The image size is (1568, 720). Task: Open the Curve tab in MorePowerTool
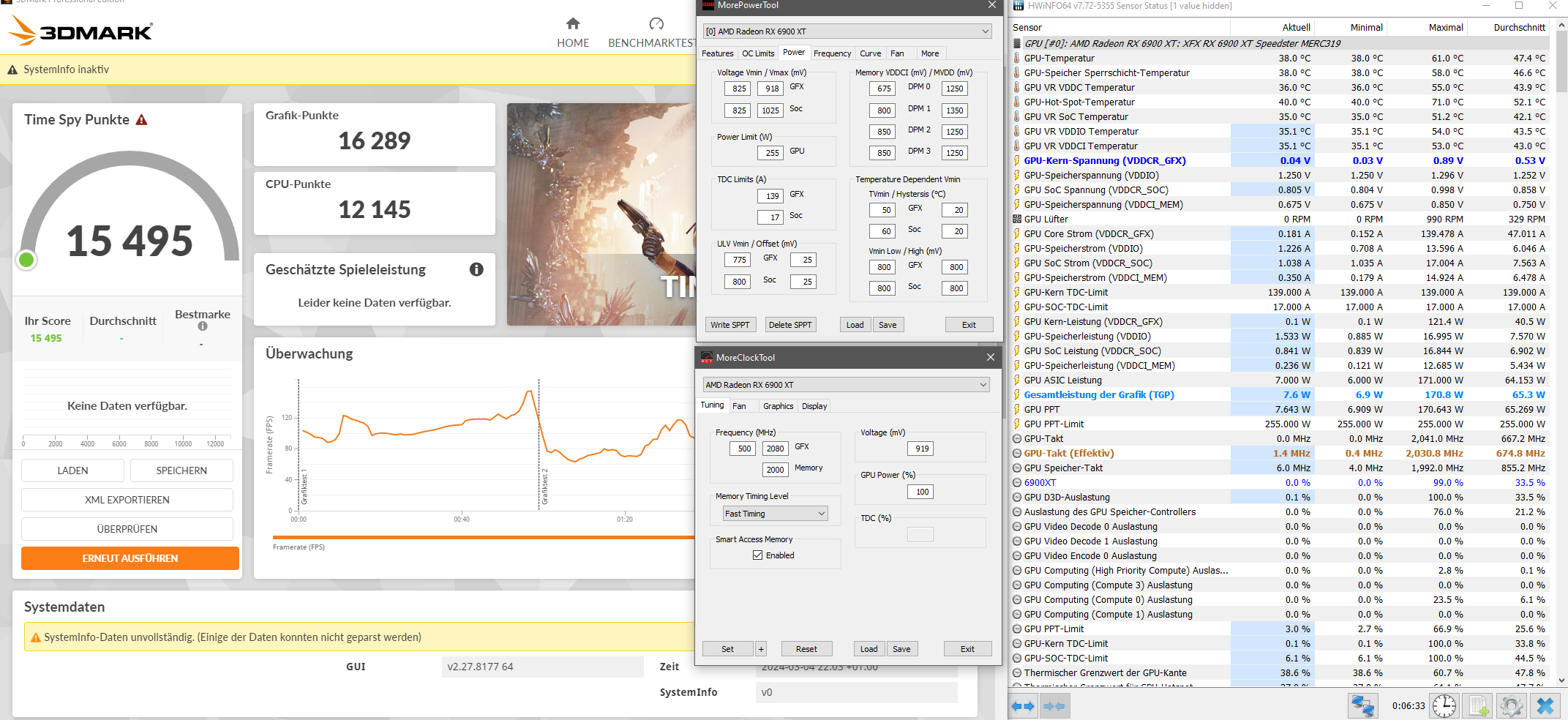870,53
